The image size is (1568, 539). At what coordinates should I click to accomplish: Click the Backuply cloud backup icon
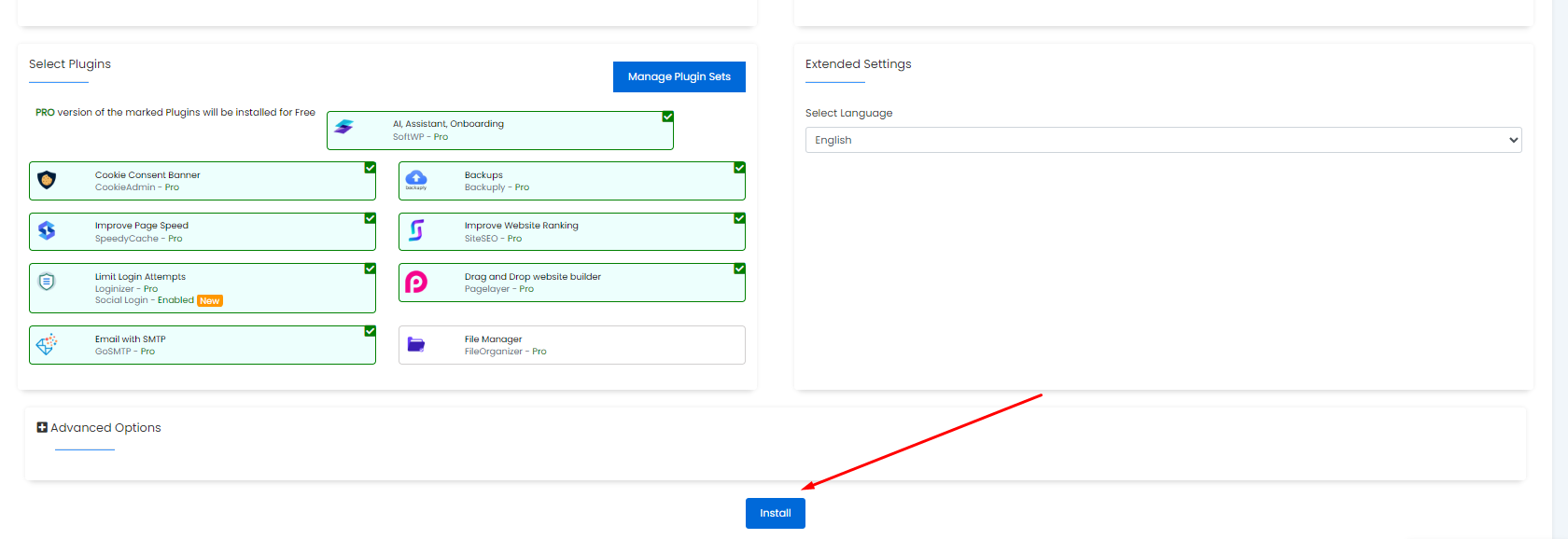coord(416,179)
